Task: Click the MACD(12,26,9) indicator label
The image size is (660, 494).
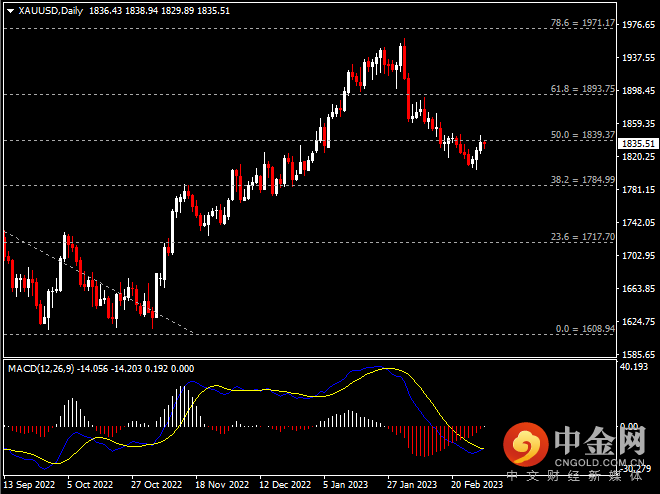Action: click(44, 368)
